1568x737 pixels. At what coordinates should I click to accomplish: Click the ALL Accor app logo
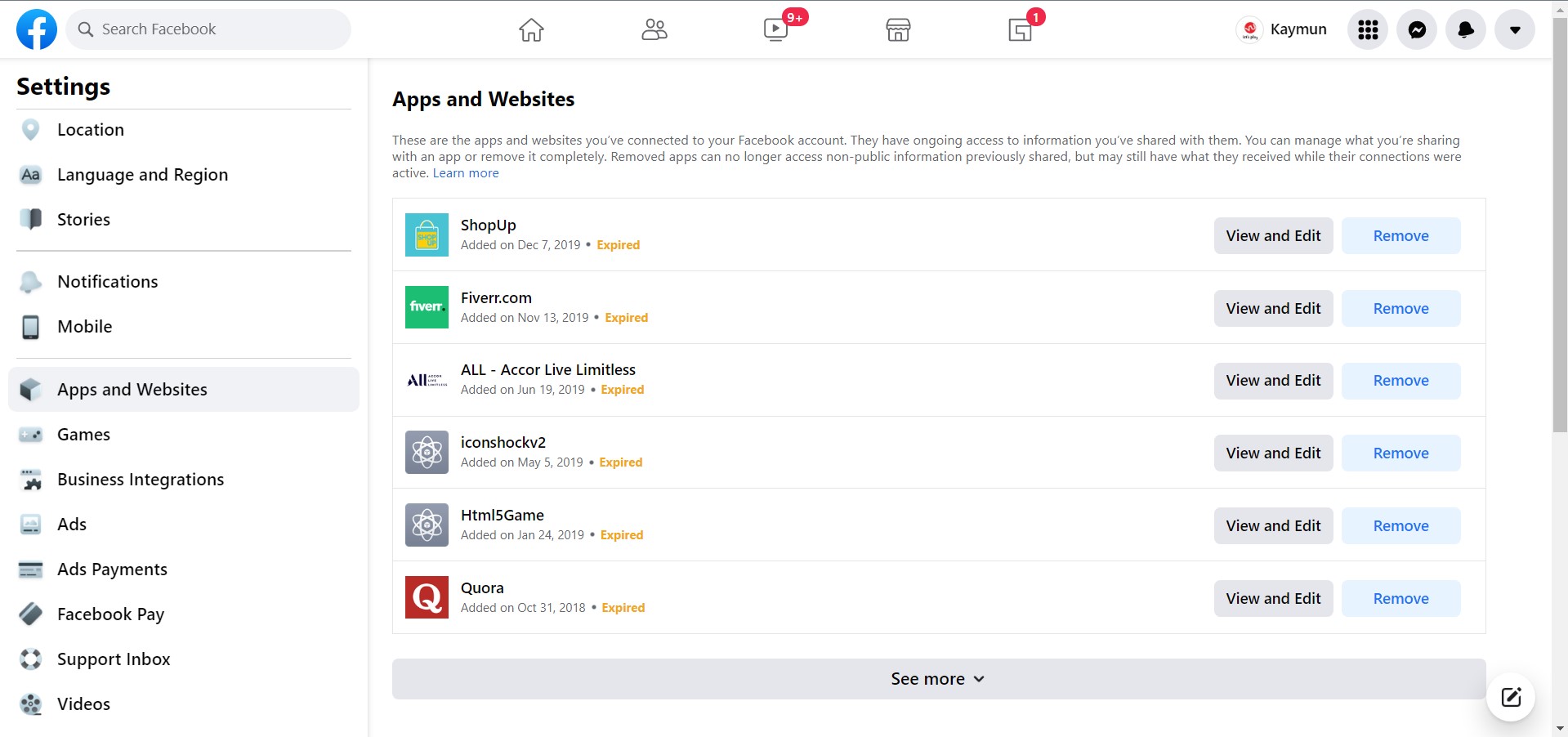click(427, 380)
